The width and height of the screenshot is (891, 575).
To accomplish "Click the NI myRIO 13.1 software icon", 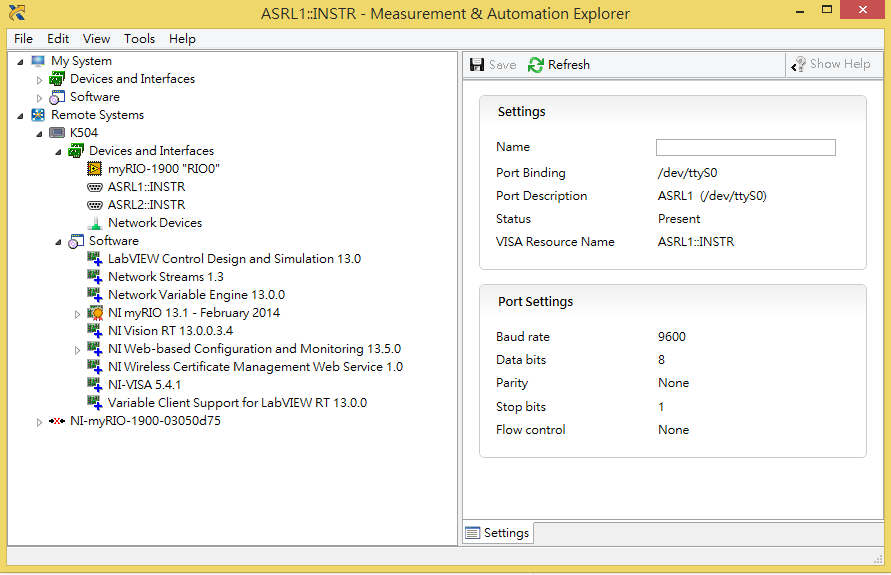I will tap(95, 313).
